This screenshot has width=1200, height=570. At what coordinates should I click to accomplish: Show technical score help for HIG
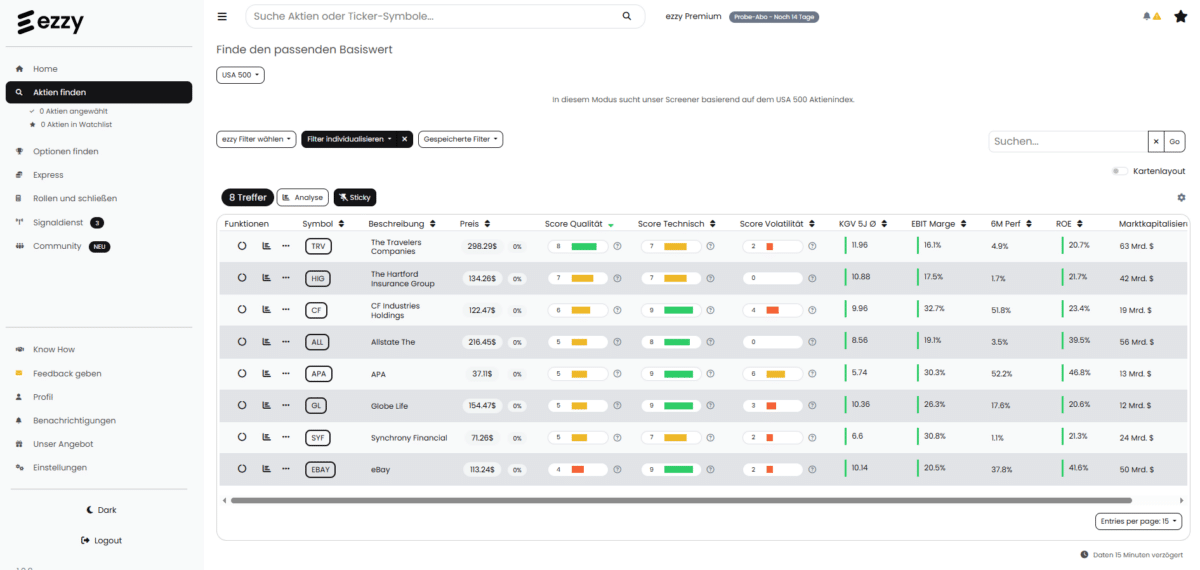[x=711, y=278]
